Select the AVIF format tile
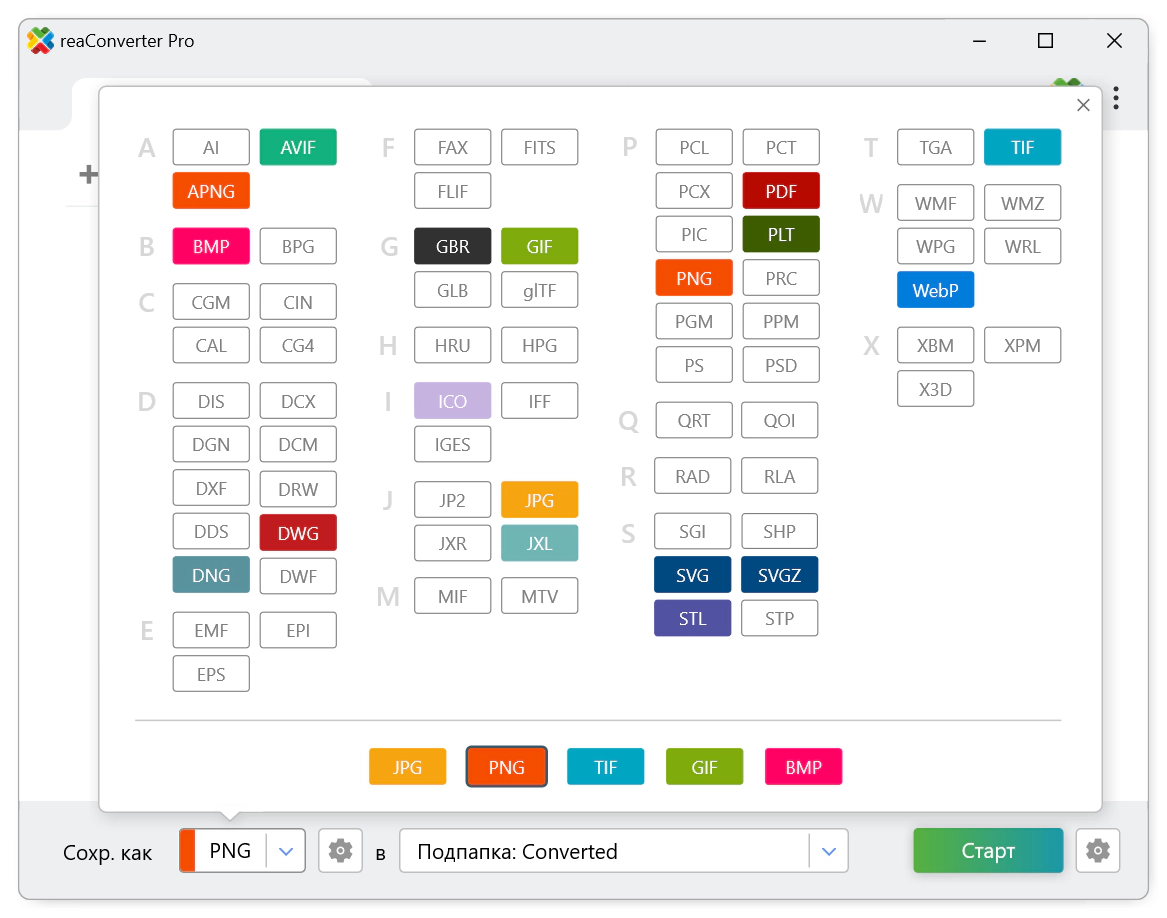 [x=298, y=147]
